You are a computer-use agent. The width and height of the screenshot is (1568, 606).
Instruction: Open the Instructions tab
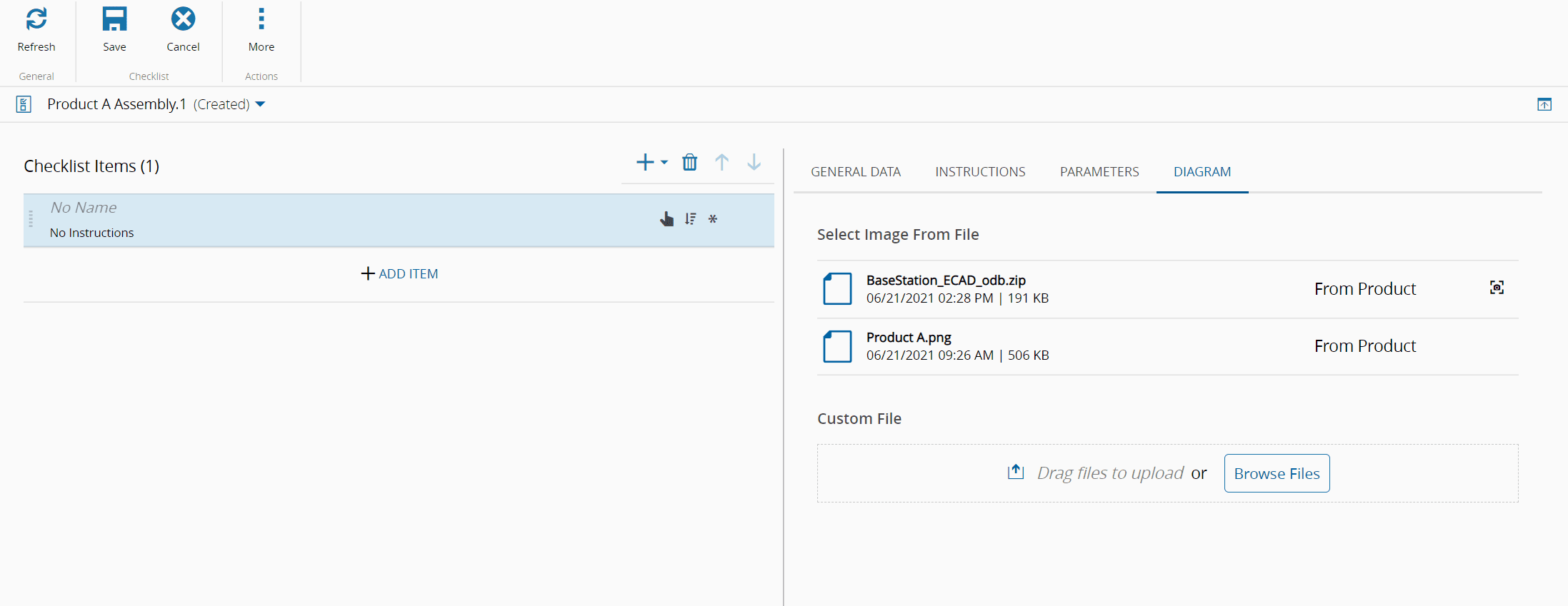pyautogui.click(x=980, y=172)
